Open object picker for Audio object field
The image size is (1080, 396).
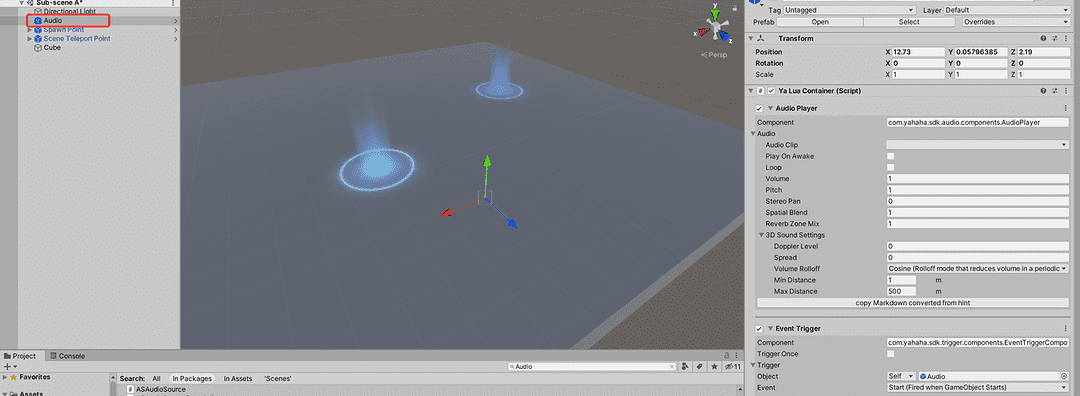click(x=1064, y=377)
